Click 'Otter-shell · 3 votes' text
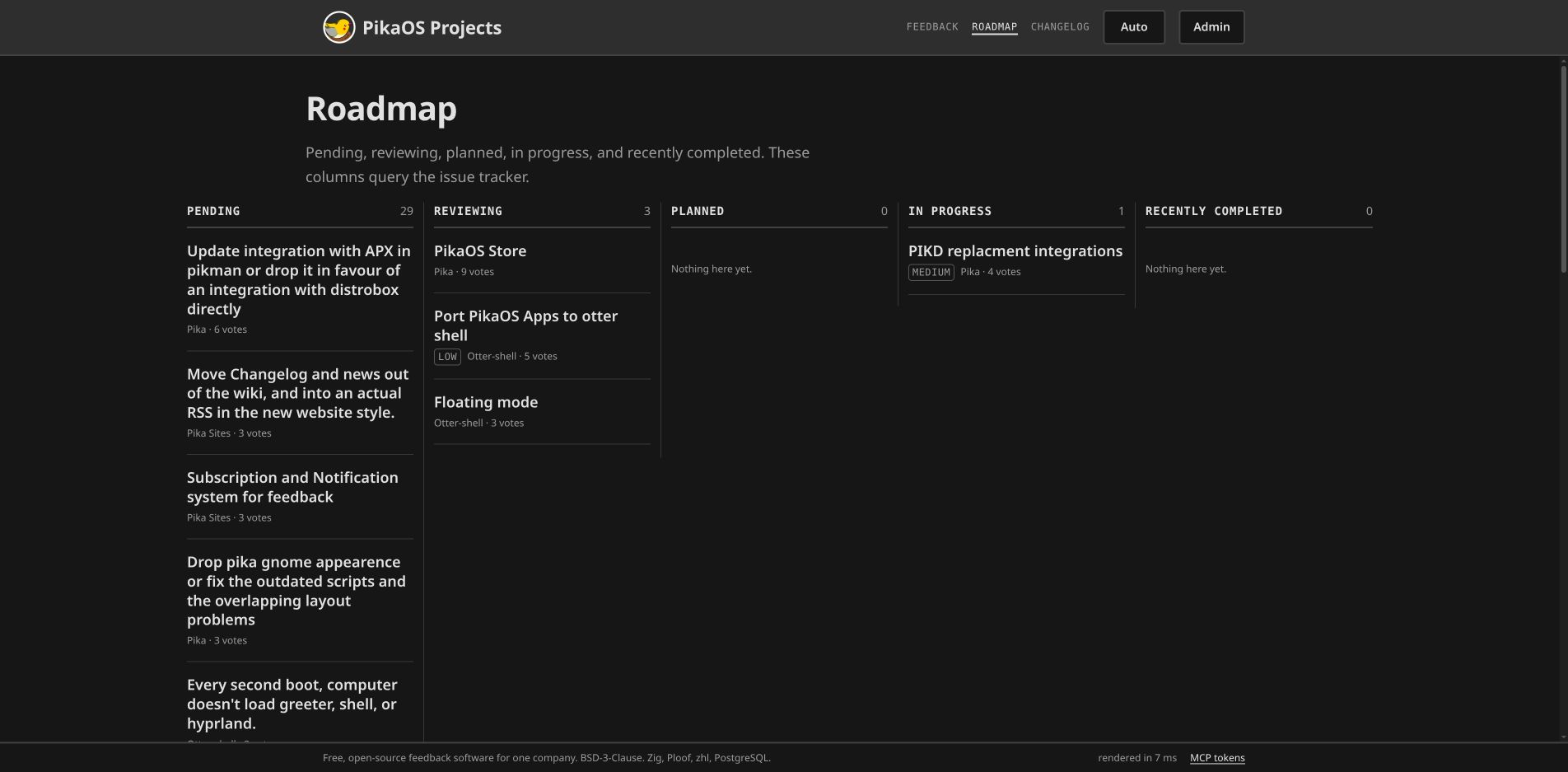1568x772 pixels. pyautogui.click(x=478, y=423)
